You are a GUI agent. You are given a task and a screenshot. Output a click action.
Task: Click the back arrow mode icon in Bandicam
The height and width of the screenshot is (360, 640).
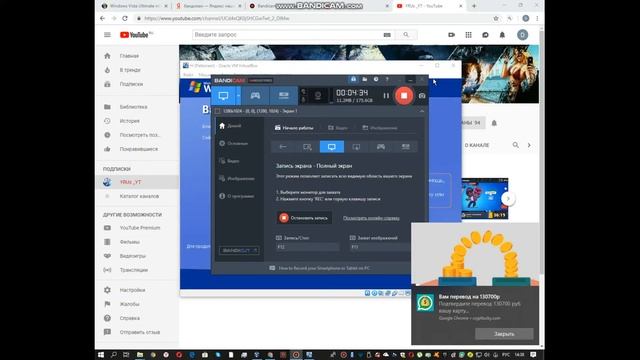[x=283, y=147]
